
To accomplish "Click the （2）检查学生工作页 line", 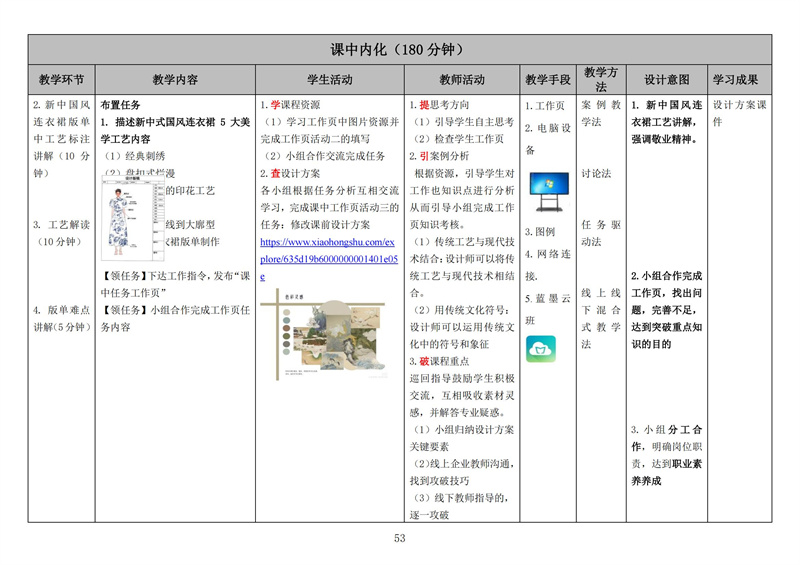I will point(458,139).
